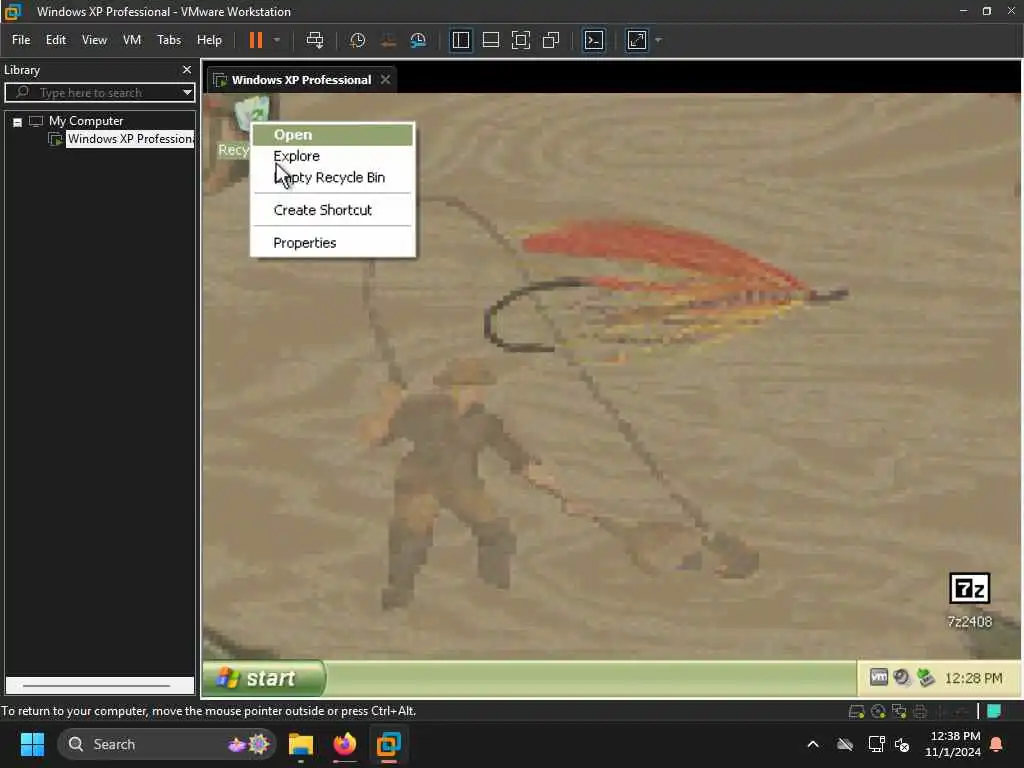Click the host network tray icon
Screen dimensions: 1024x768
(876, 744)
